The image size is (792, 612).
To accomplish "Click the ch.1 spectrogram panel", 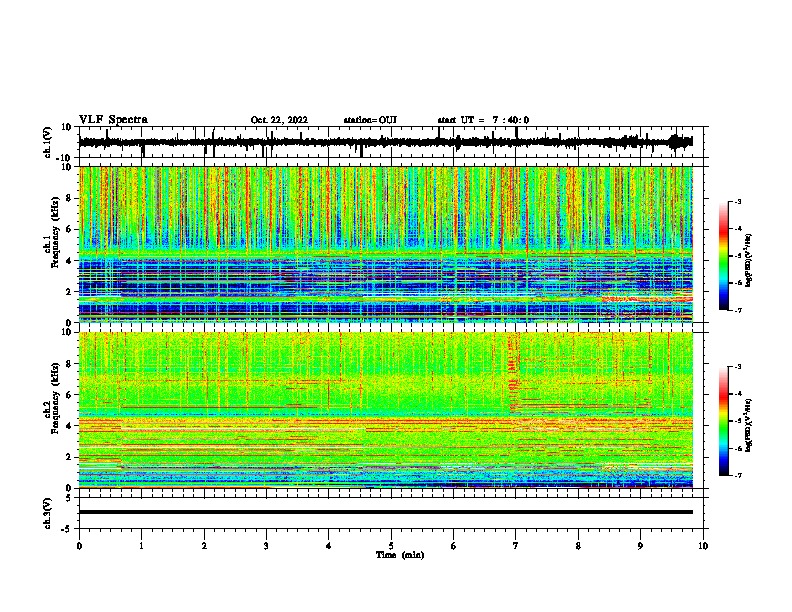I will [x=385, y=244].
